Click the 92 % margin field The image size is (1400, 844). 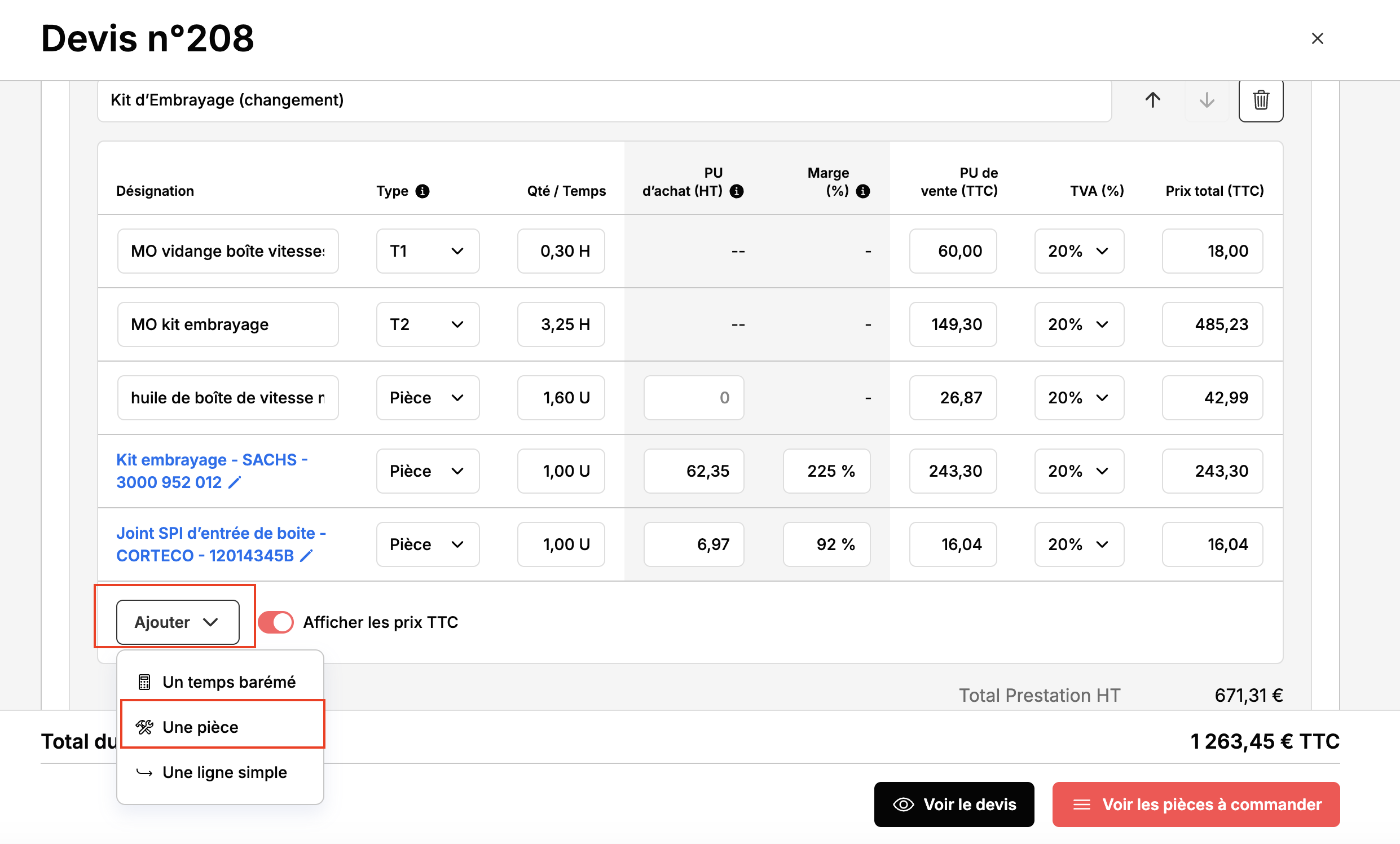[x=827, y=544]
